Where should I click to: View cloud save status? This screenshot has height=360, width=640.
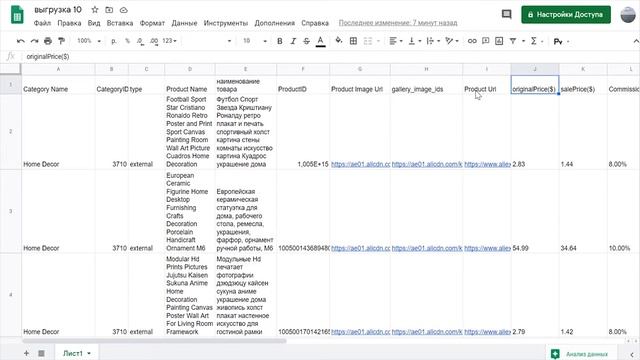[x=124, y=9]
